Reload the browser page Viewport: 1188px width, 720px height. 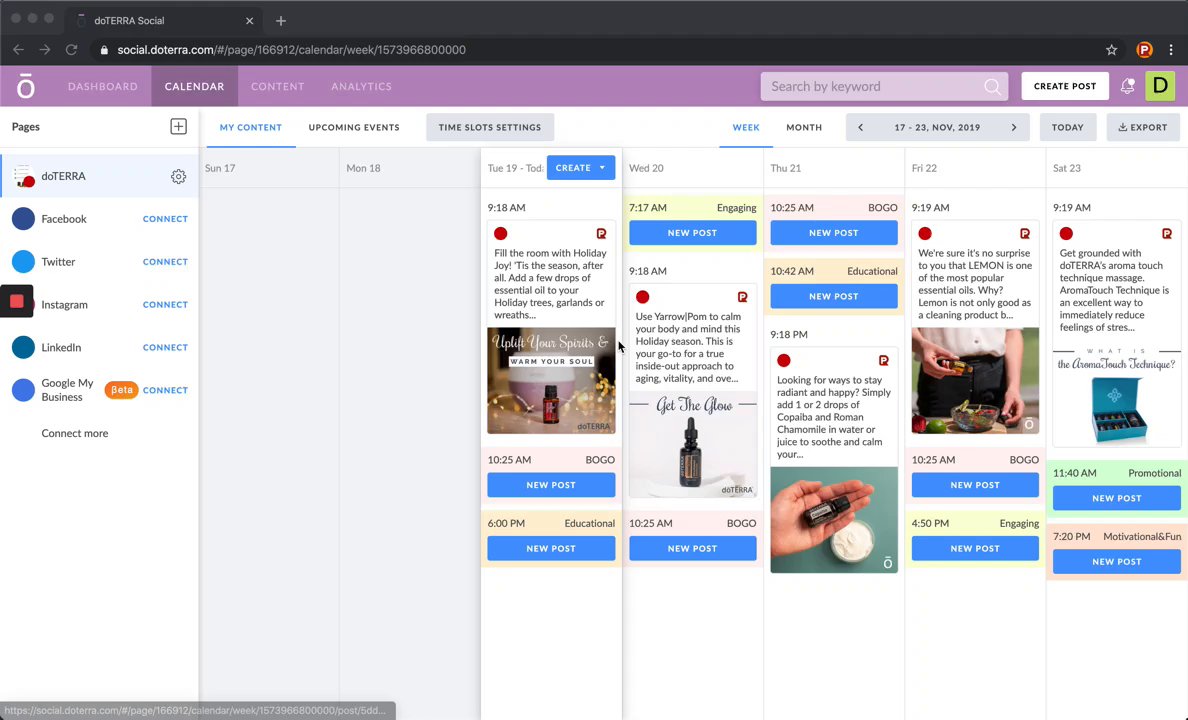(x=71, y=50)
